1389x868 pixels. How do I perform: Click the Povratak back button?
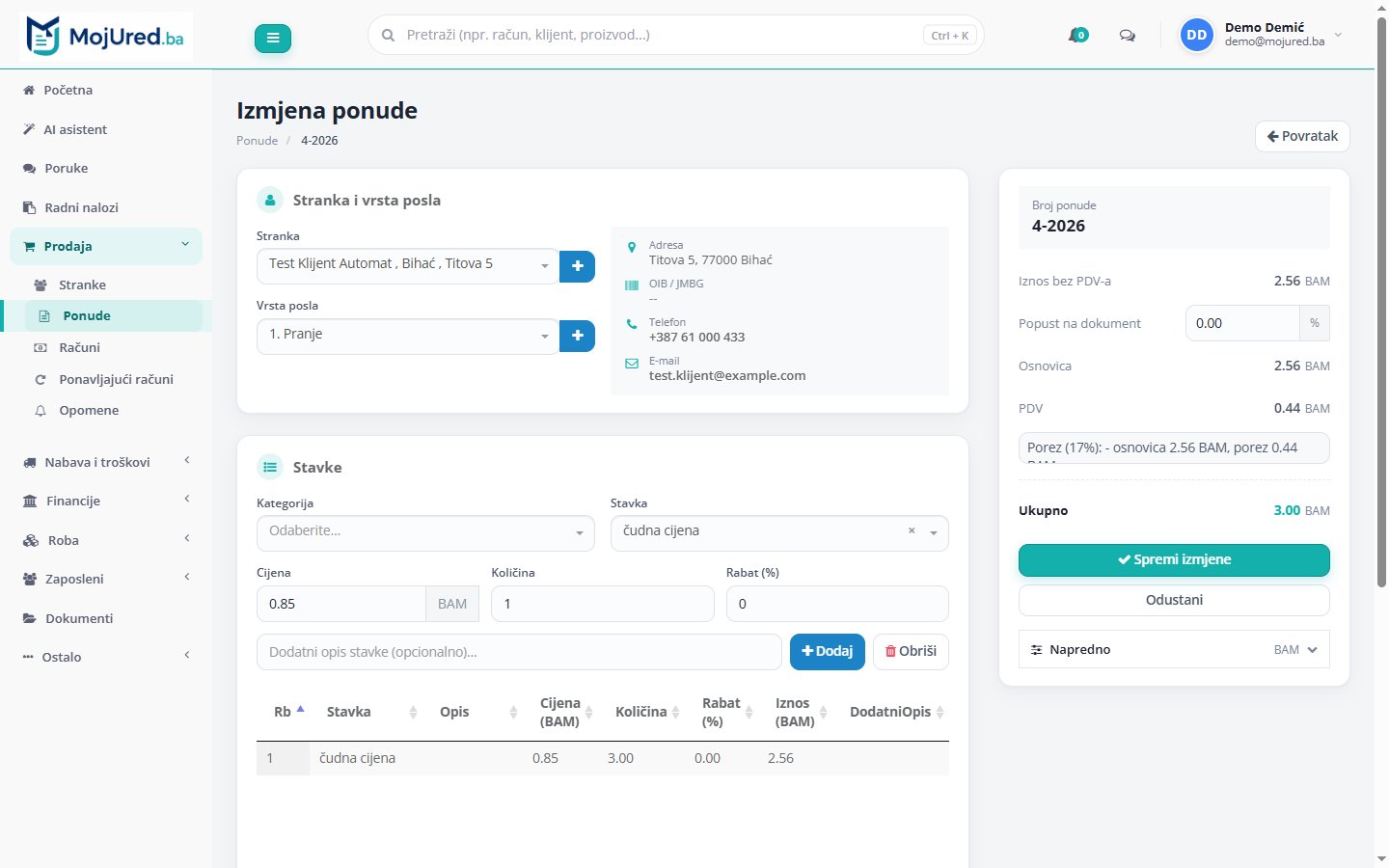1302,136
